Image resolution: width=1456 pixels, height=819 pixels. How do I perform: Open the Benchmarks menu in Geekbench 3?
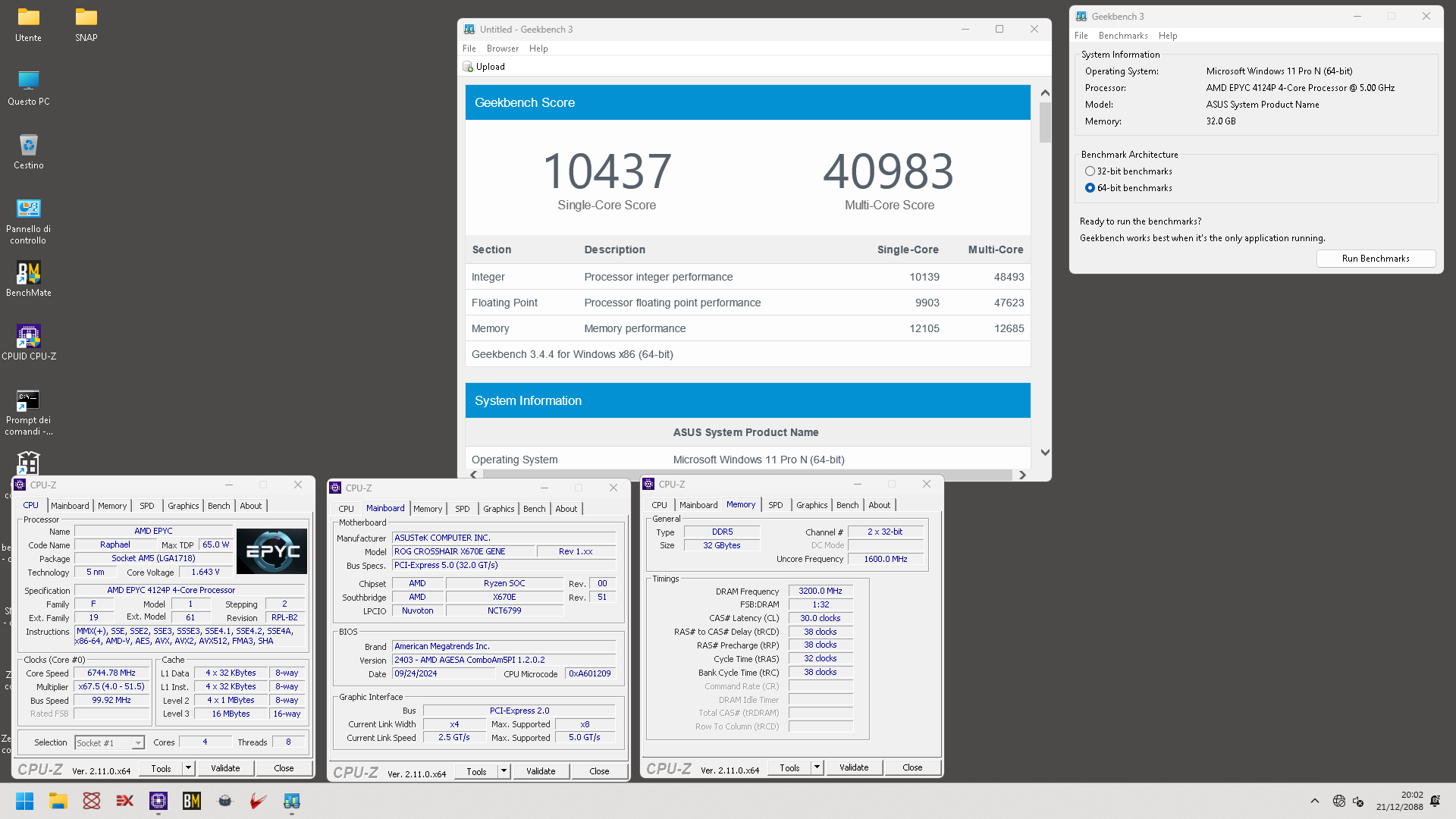1123,36
